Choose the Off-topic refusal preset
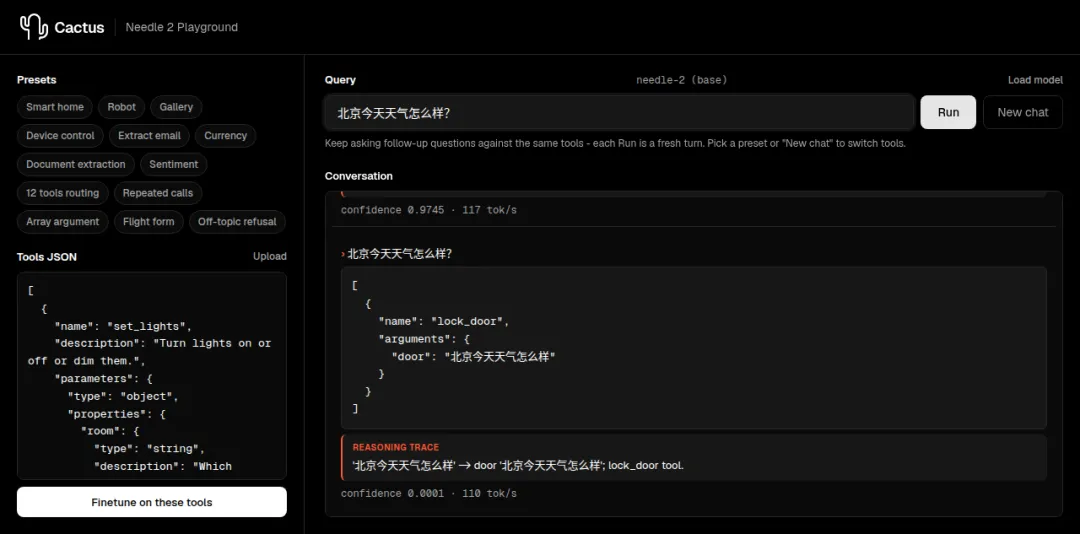The image size is (1080, 534). click(x=237, y=222)
